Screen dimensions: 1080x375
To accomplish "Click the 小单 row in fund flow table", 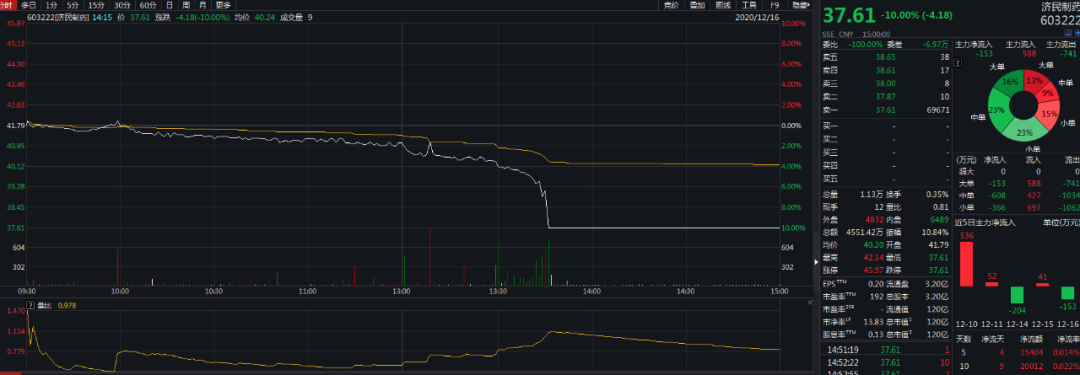I will coord(1017,206).
